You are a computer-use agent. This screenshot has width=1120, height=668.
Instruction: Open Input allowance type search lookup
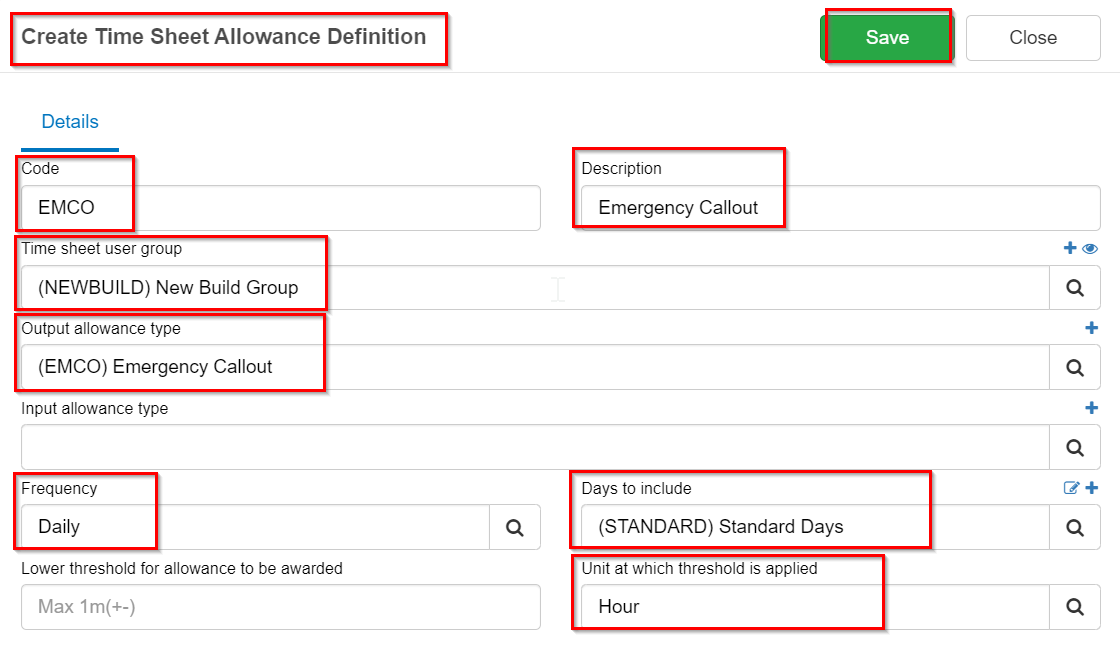pyautogui.click(x=1075, y=447)
